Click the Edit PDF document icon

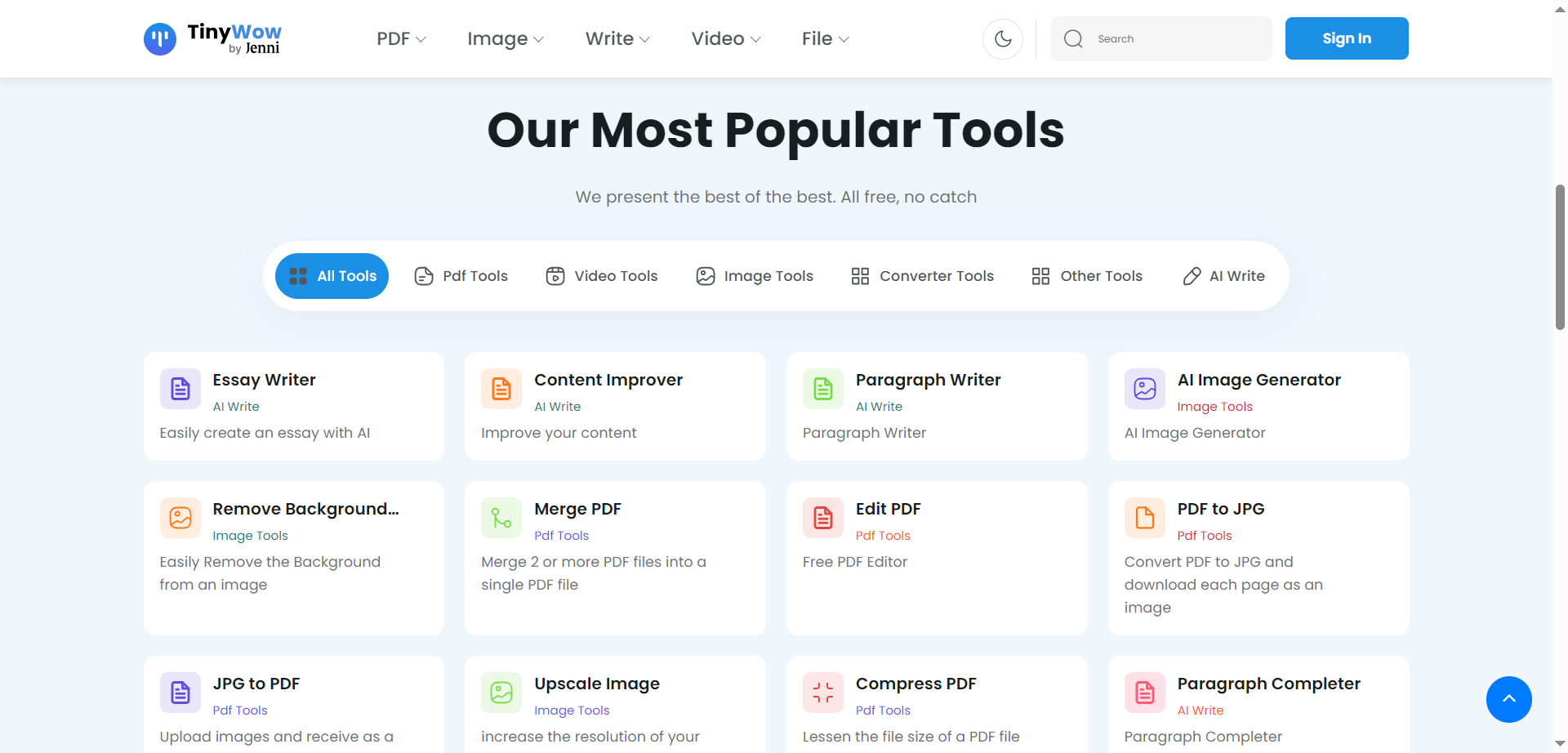(822, 518)
